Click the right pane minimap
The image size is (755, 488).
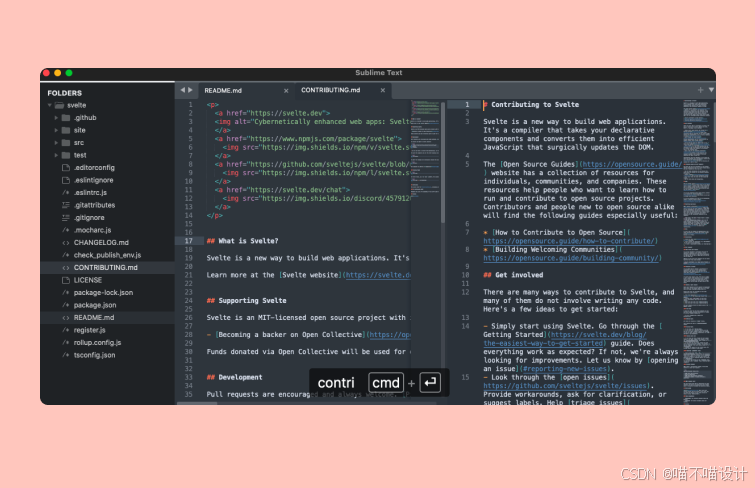(x=697, y=251)
